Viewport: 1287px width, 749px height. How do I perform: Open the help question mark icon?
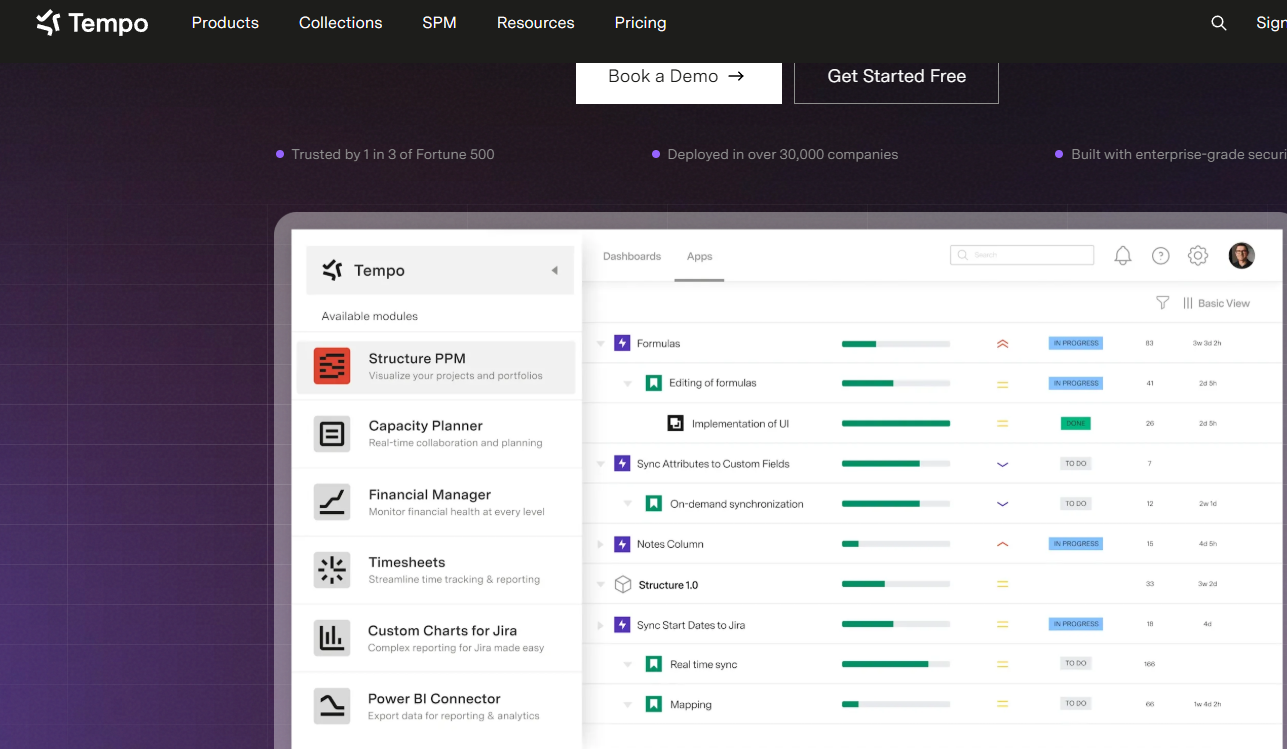pos(1161,256)
